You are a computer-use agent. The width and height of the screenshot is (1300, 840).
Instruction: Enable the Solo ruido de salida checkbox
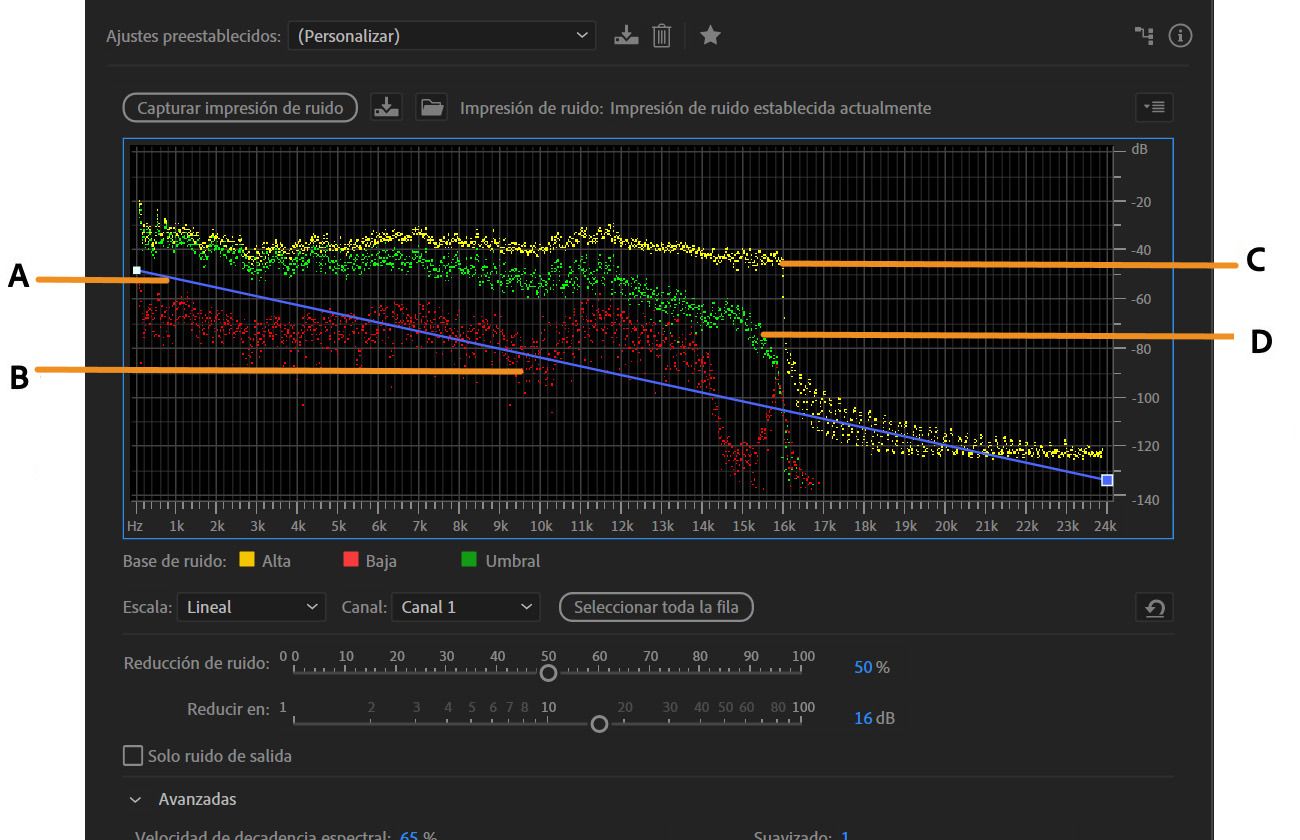(133, 755)
